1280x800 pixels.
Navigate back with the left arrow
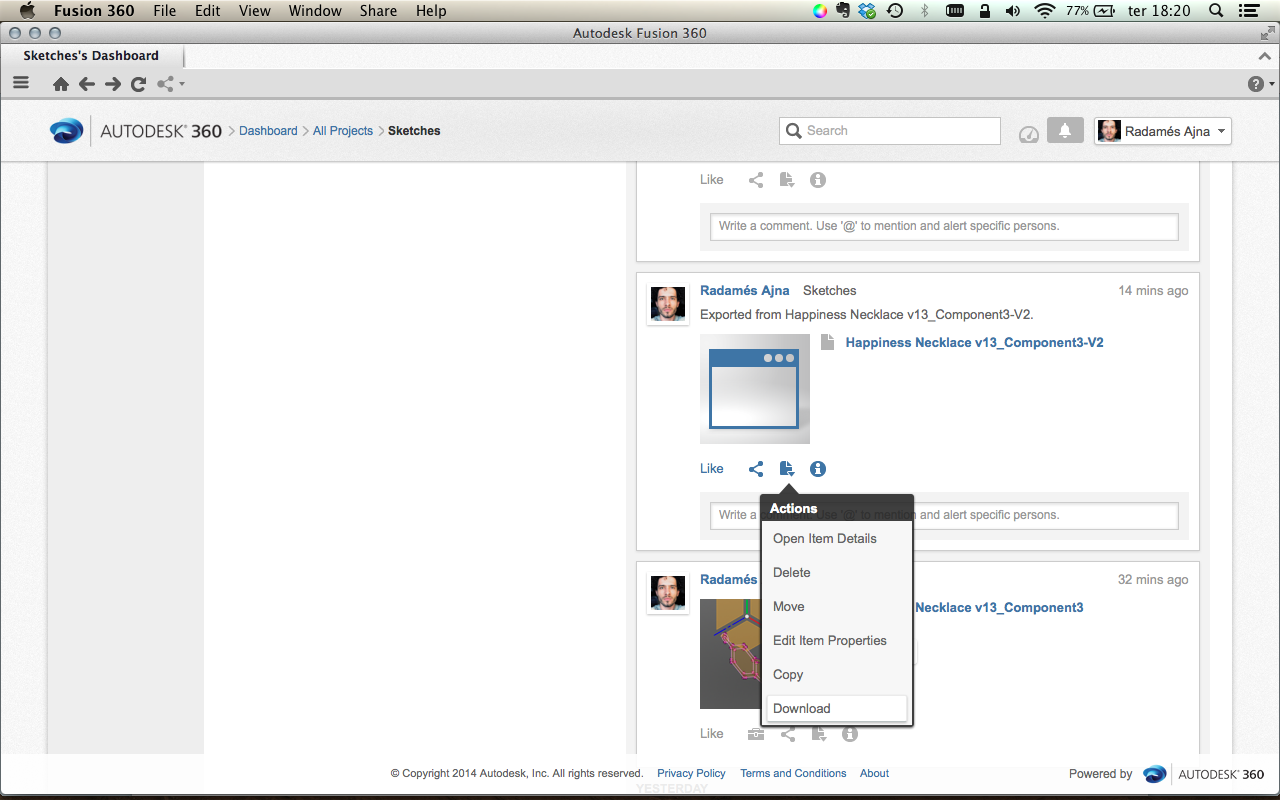tap(87, 84)
